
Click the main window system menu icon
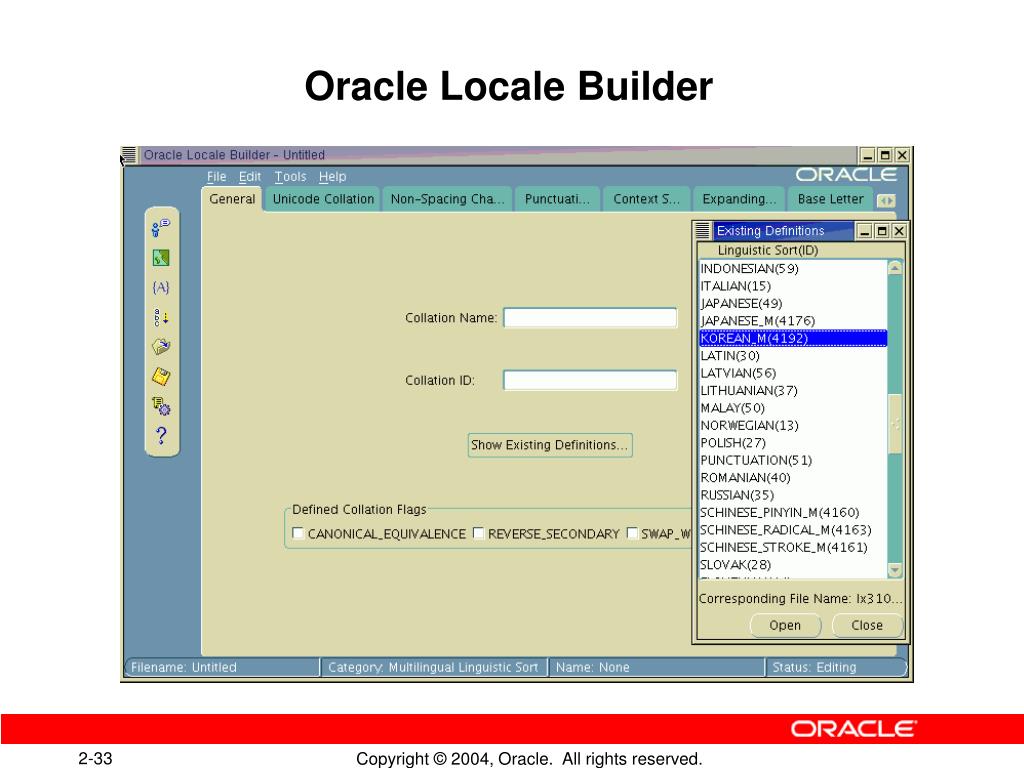[129, 155]
